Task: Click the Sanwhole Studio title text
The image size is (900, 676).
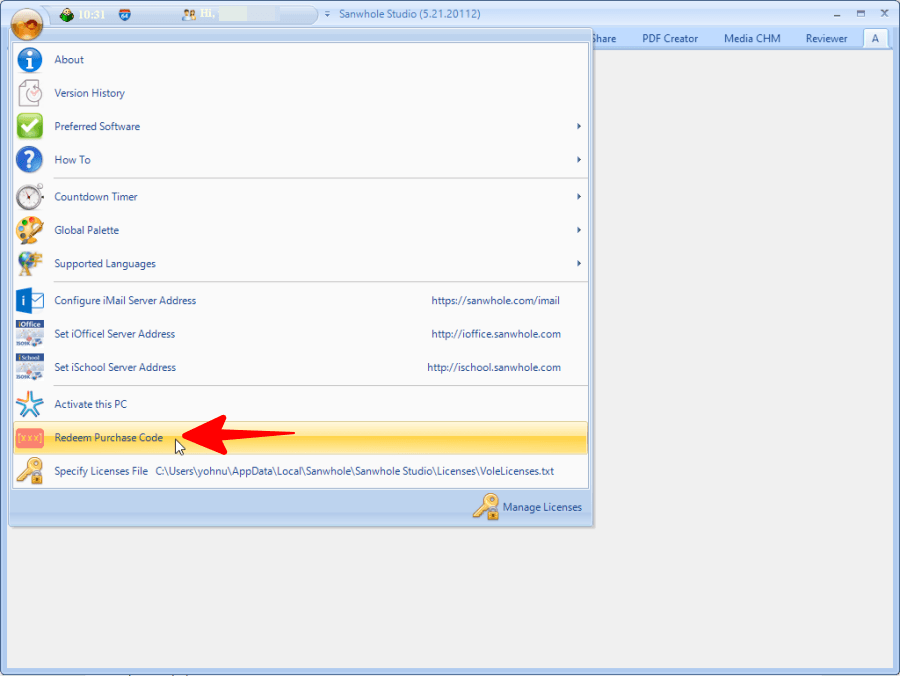Action: 410,14
